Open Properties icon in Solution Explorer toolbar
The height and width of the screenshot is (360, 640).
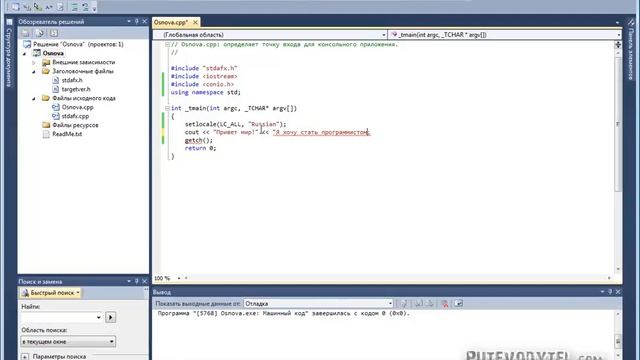[x=26, y=33]
